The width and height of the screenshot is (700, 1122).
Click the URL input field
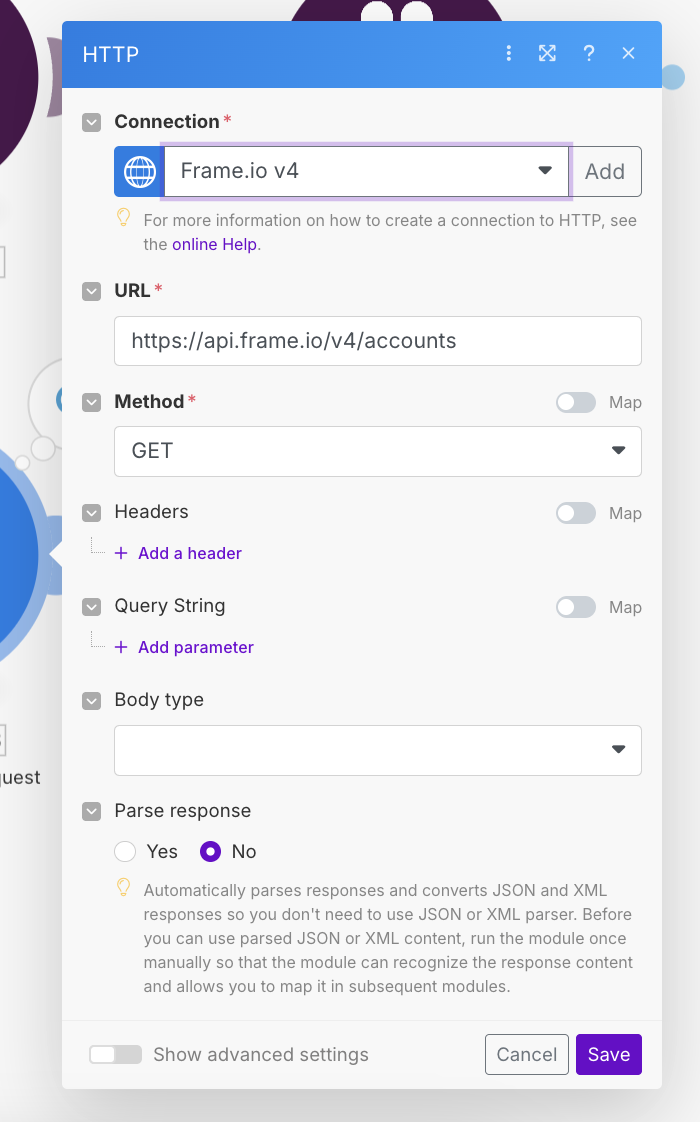[x=378, y=341]
